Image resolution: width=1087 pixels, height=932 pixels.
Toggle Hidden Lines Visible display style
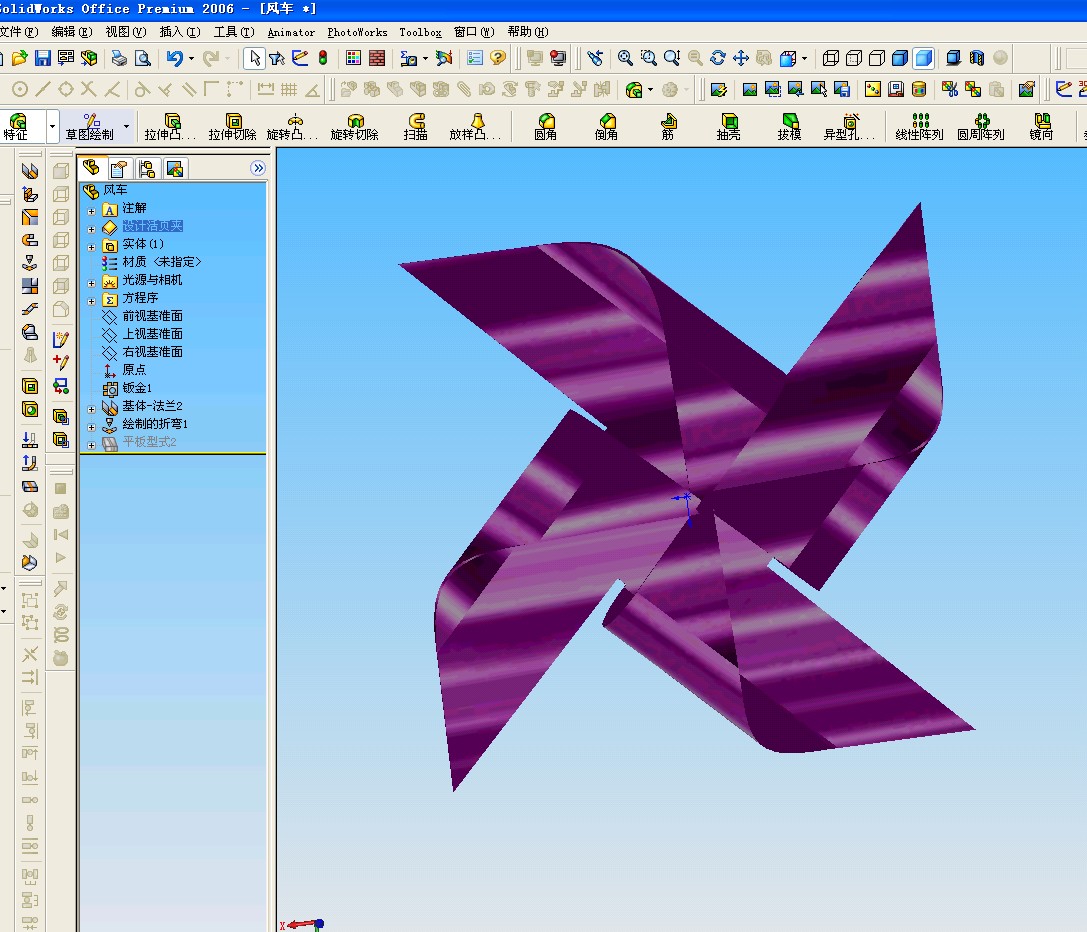tap(853, 58)
